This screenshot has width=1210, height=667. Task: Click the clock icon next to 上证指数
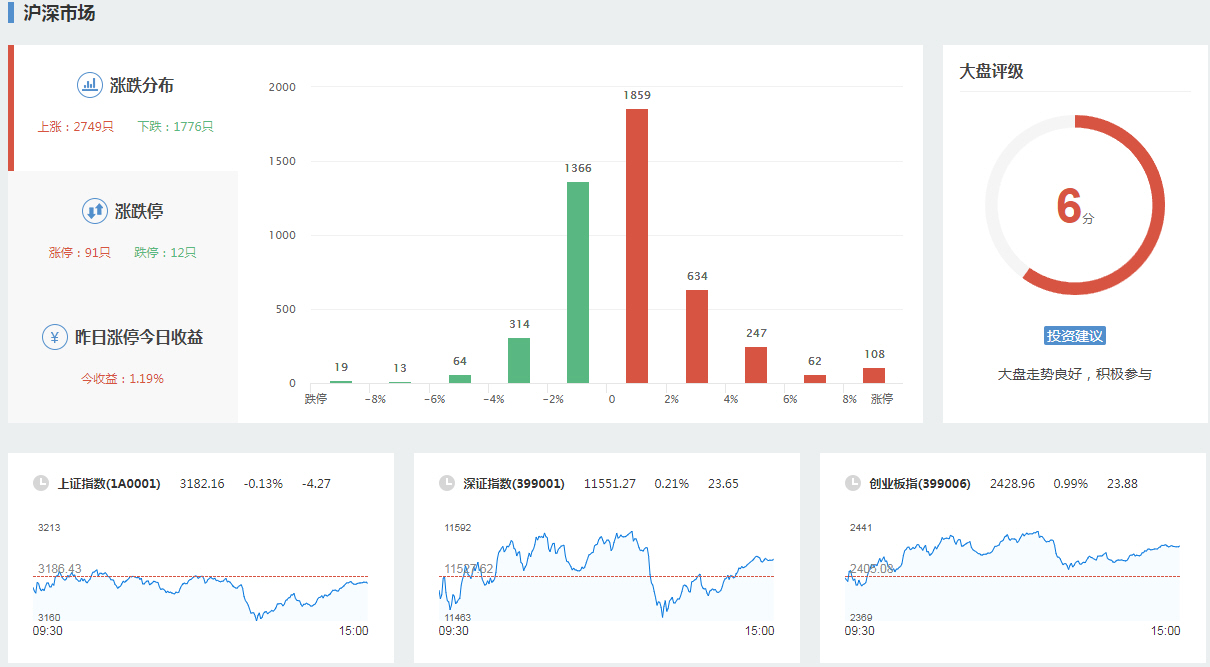(x=41, y=483)
